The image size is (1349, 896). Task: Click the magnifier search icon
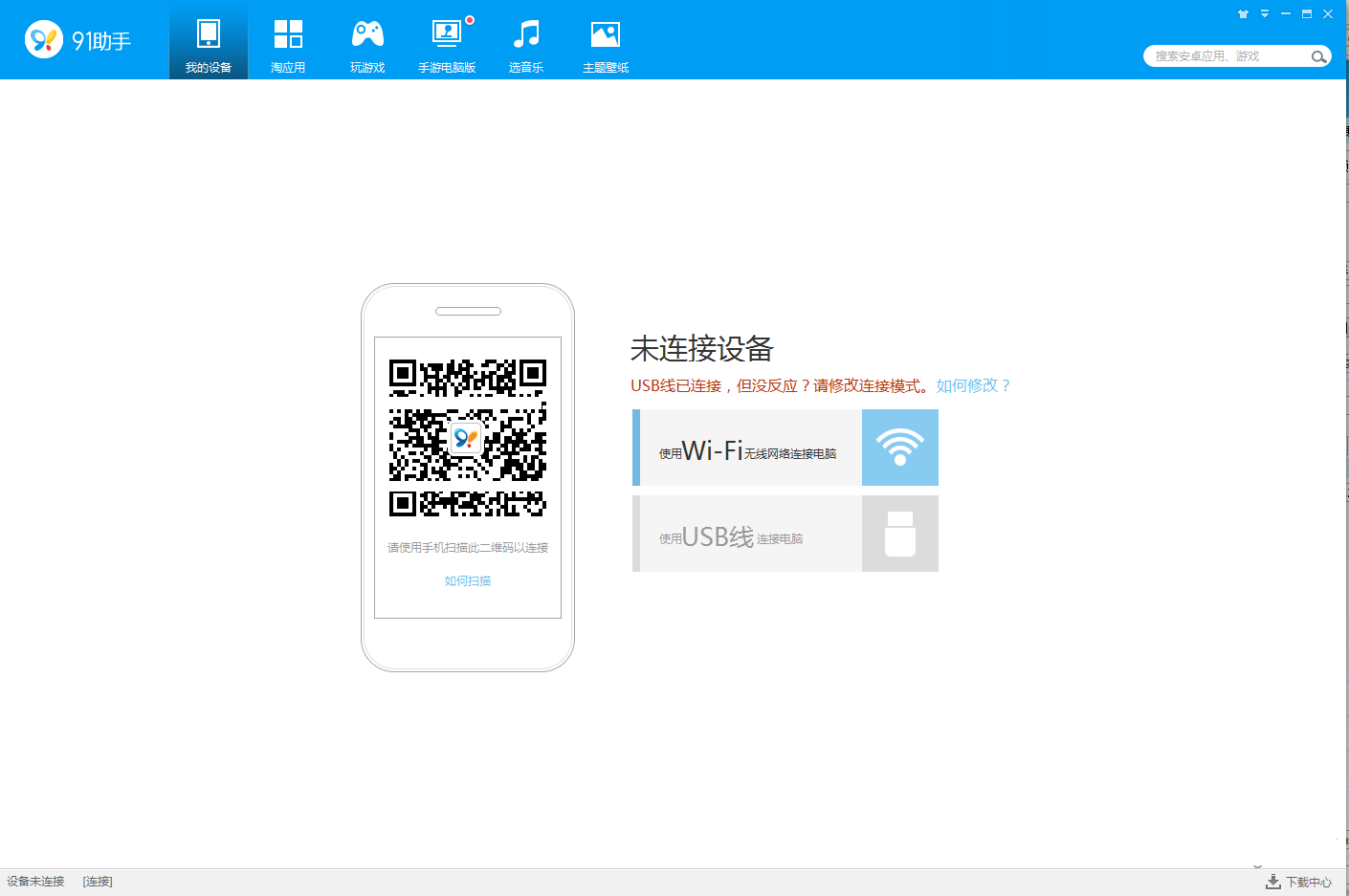tap(1319, 56)
